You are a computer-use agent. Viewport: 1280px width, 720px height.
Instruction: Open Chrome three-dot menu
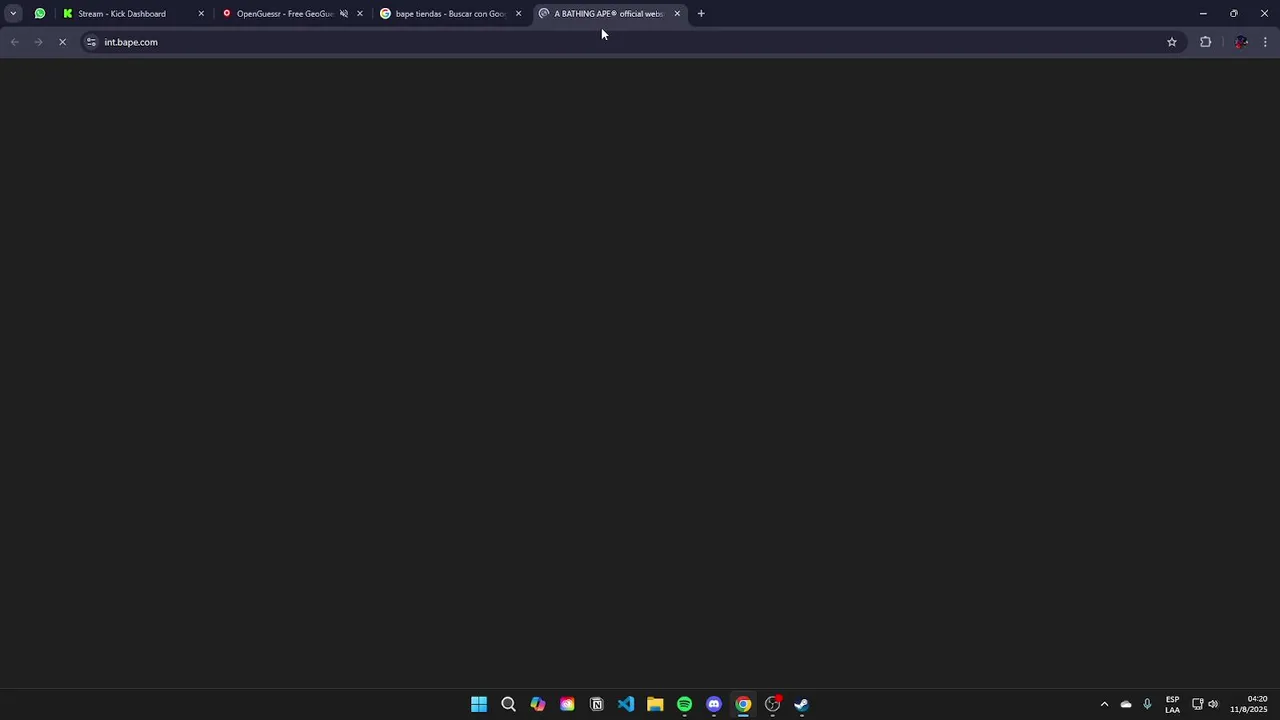(x=1265, y=42)
